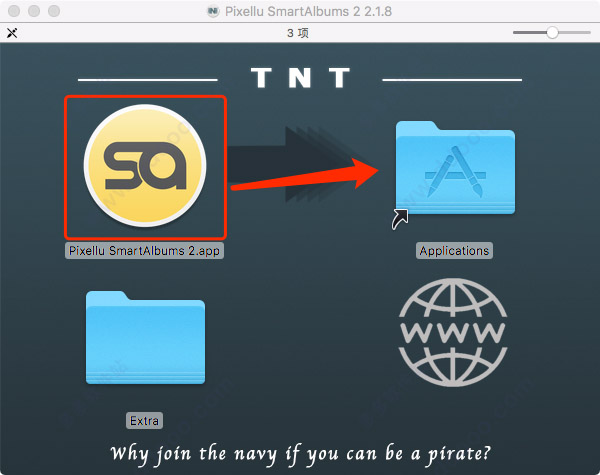
Task: Close the disk image window
Action: click(x=14, y=11)
